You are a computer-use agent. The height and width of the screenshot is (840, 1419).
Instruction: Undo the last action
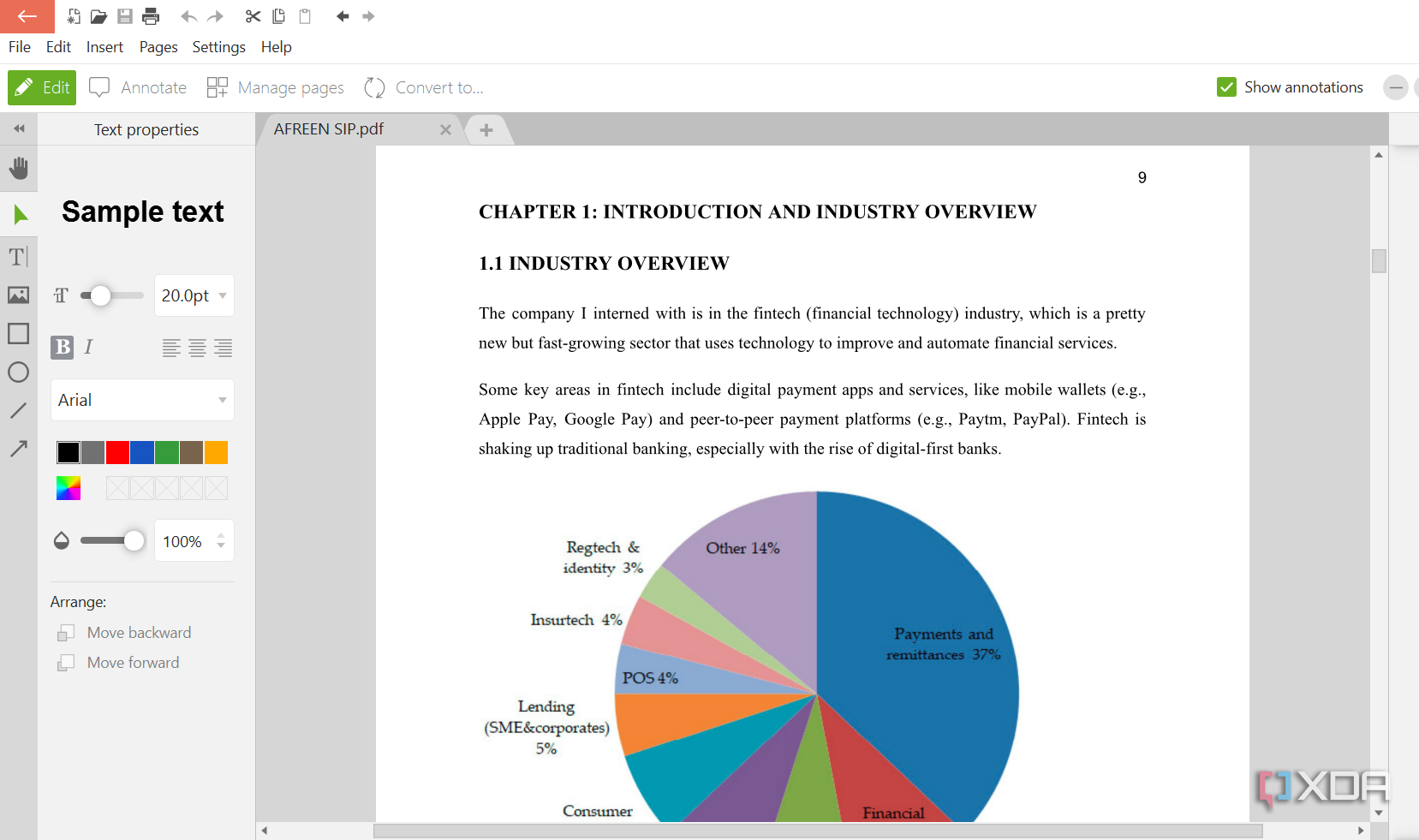point(189,16)
